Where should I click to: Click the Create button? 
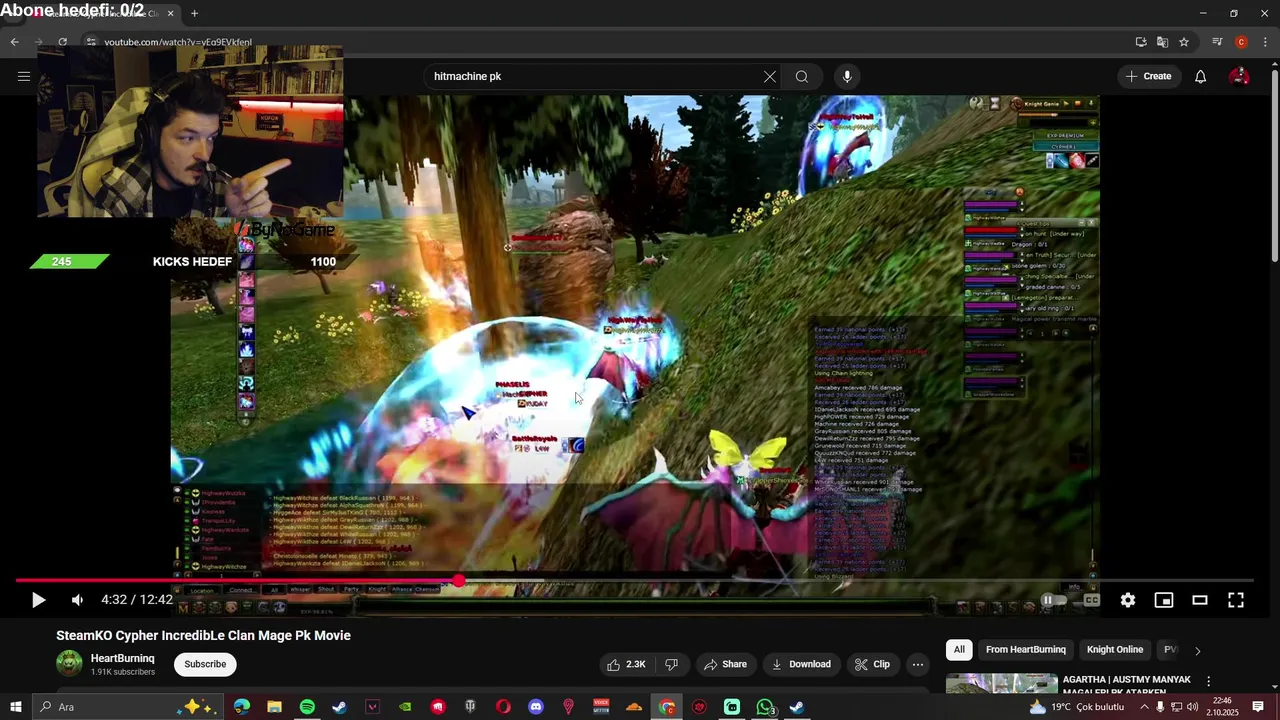(1148, 76)
